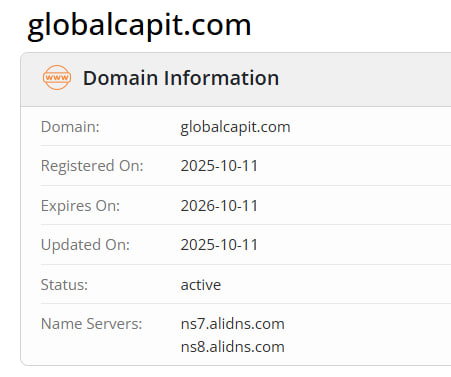Select the Registered On date 2025-10-11

(219, 166)
